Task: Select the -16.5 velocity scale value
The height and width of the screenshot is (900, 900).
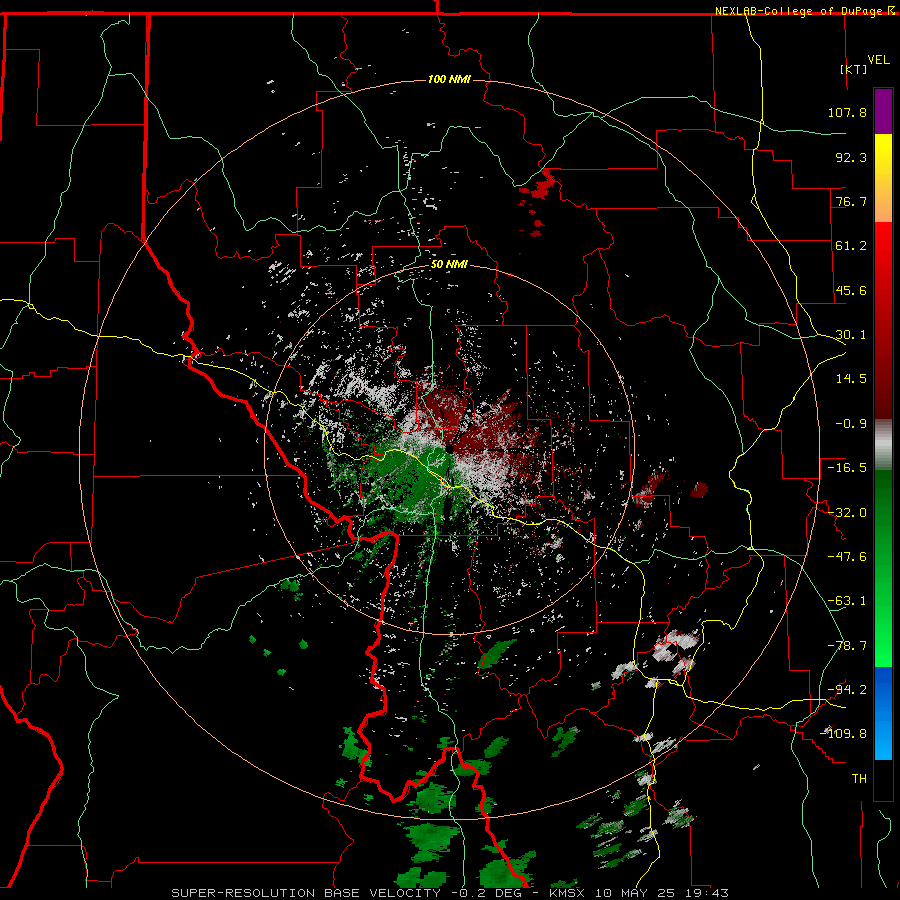Action: pyautogui.click(x=847, y=468)
